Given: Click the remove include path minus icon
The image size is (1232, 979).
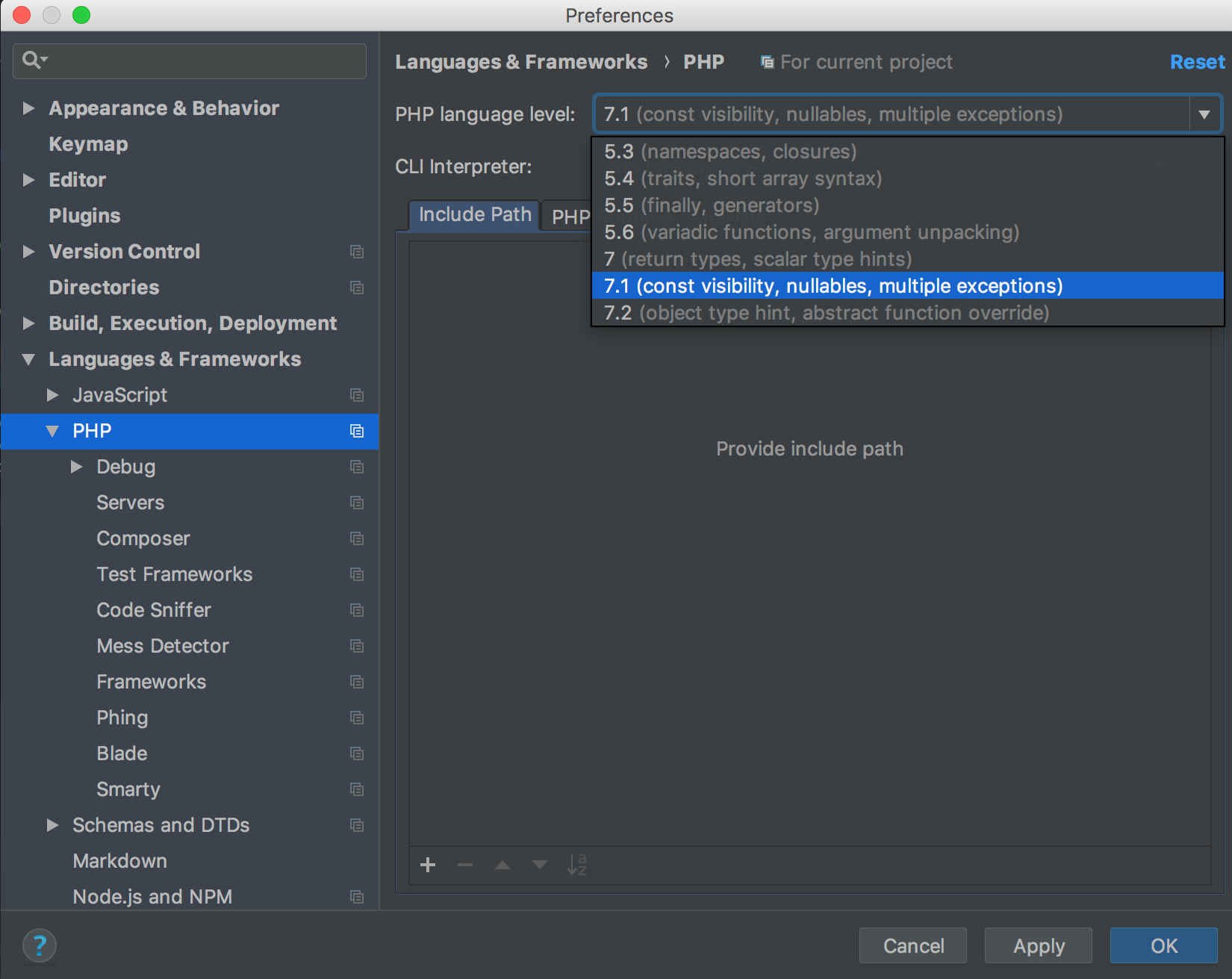Looking at the screenshot, I should point(465,865).
